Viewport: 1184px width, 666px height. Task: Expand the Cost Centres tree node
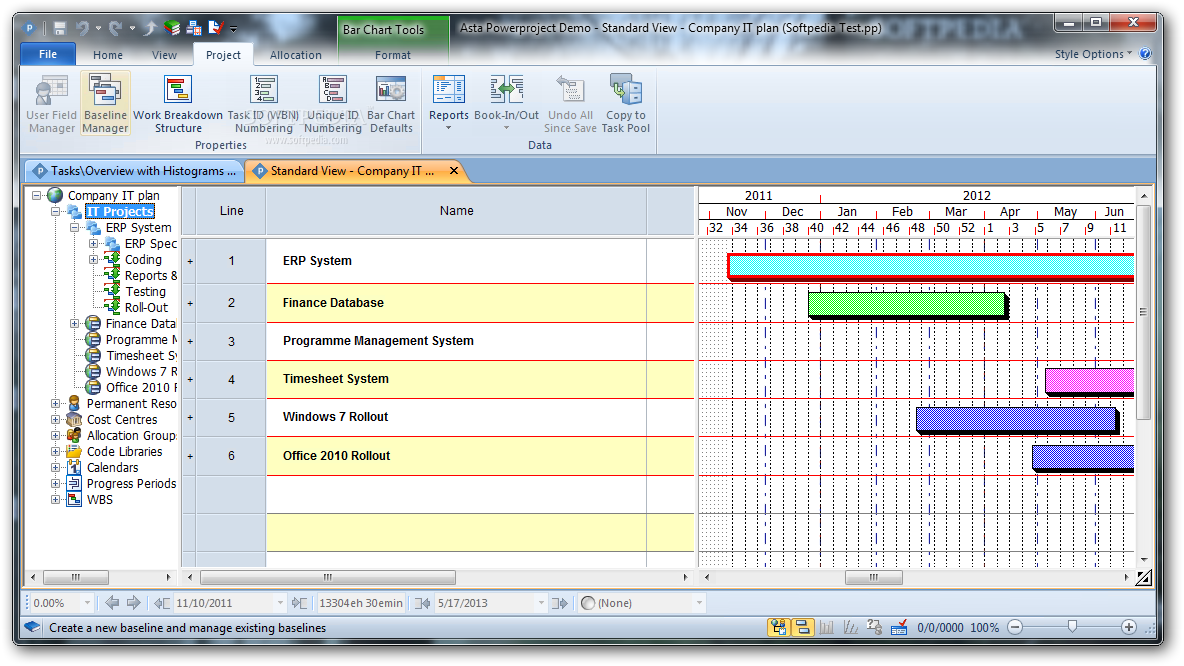click(x=55, y=420)
